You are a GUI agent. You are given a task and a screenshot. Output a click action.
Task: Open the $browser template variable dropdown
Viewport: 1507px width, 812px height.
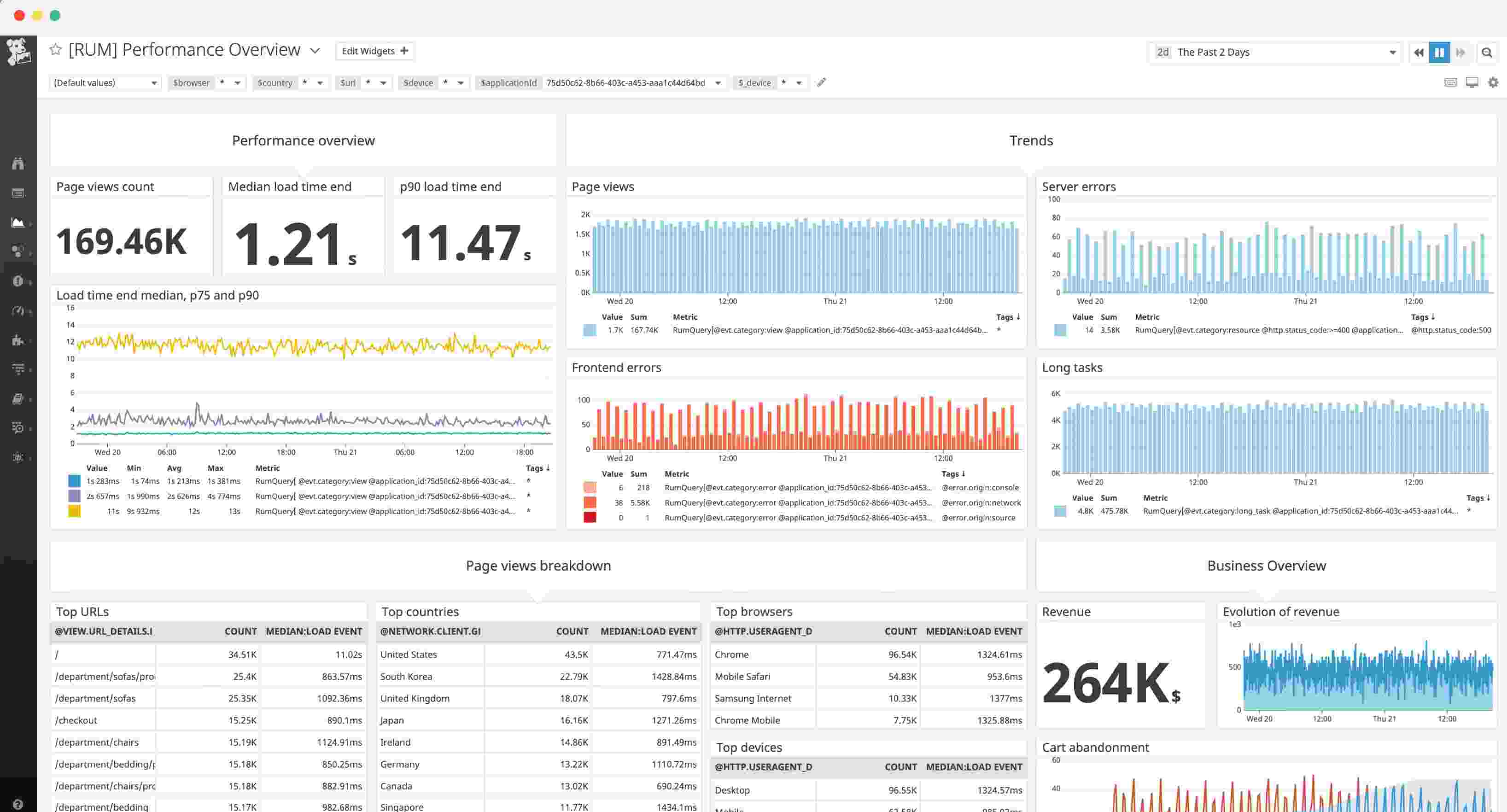(237, 82)
